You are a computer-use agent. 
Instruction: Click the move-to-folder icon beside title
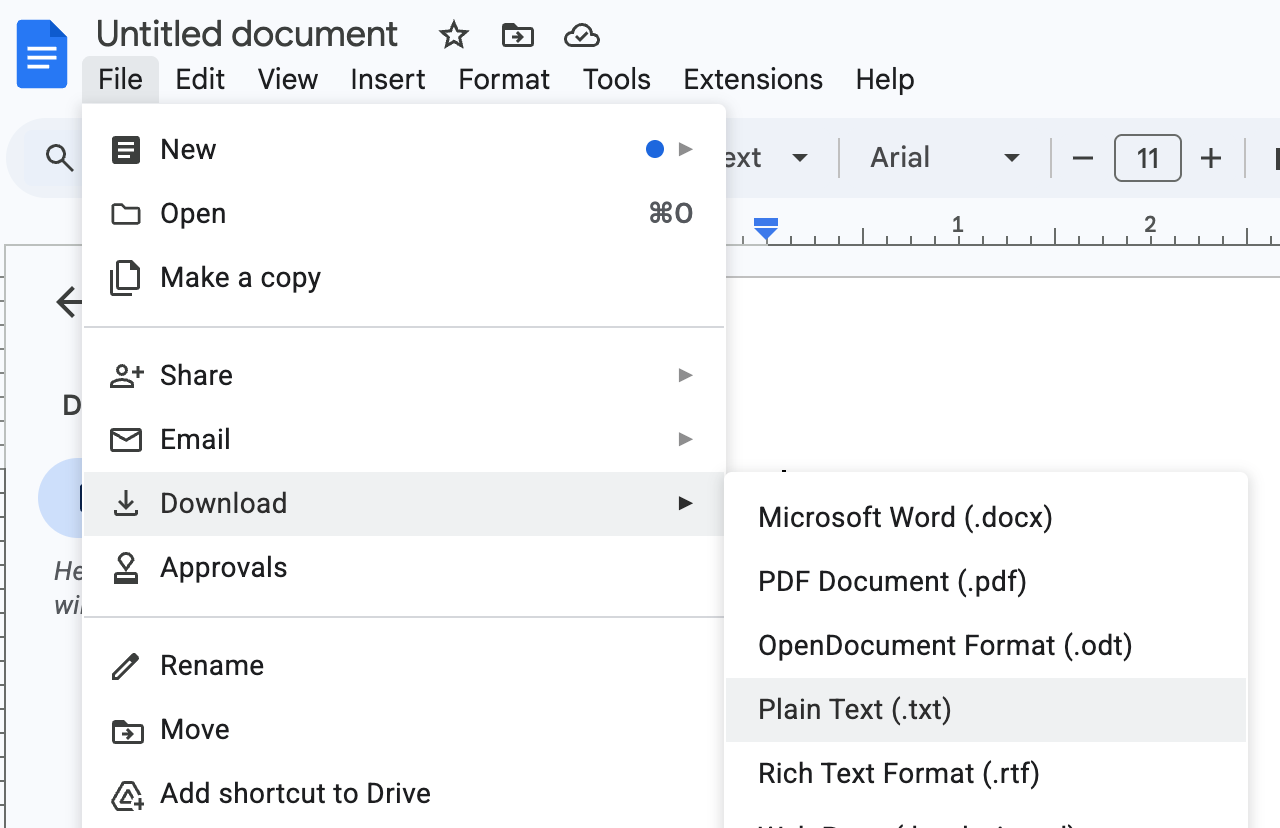pos(517,36)
